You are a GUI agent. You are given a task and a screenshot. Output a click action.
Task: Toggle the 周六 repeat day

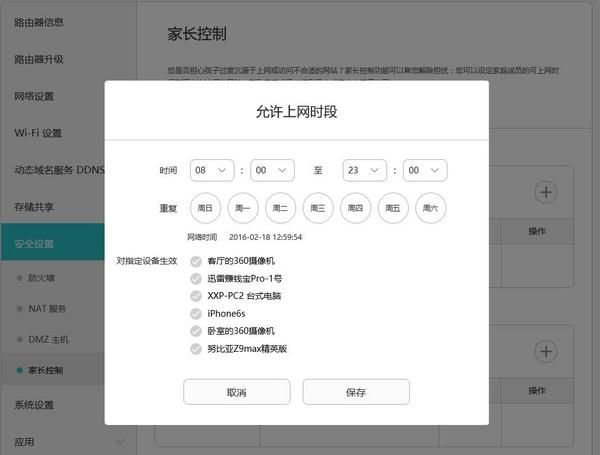430,208
